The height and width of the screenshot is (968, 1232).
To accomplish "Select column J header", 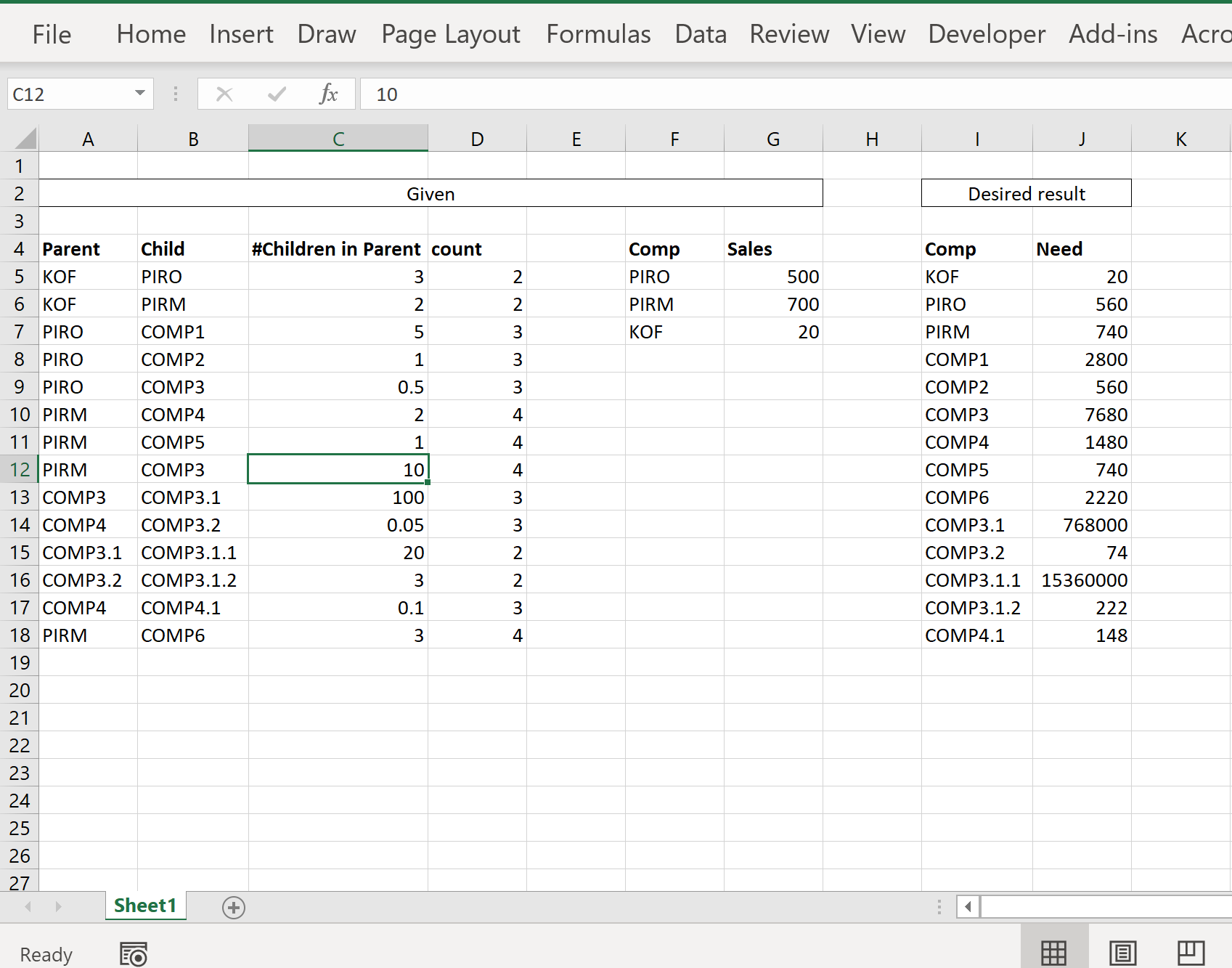I will point(1082,139).
